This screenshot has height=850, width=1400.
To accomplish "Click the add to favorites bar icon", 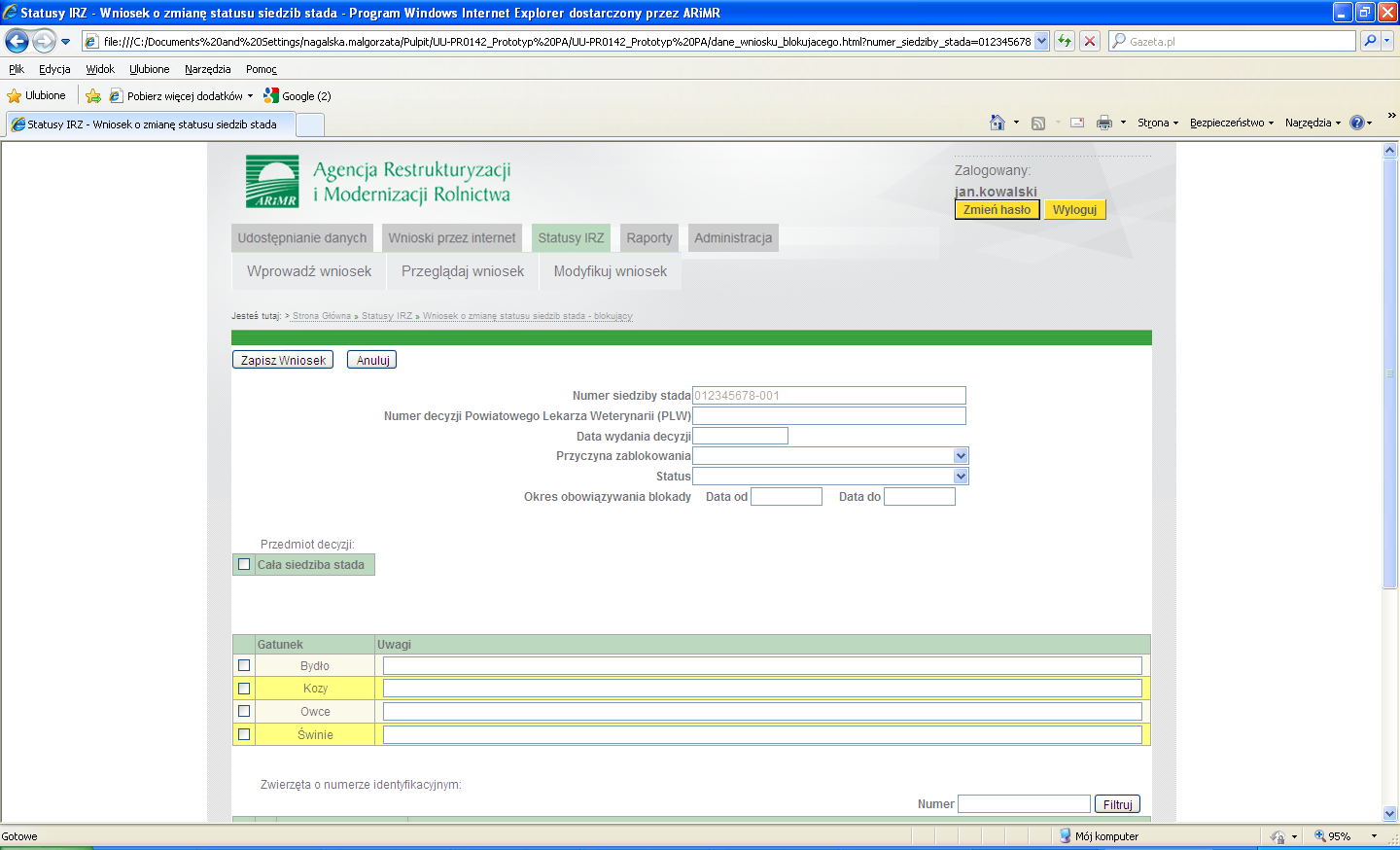I will (x=93, y=95).
